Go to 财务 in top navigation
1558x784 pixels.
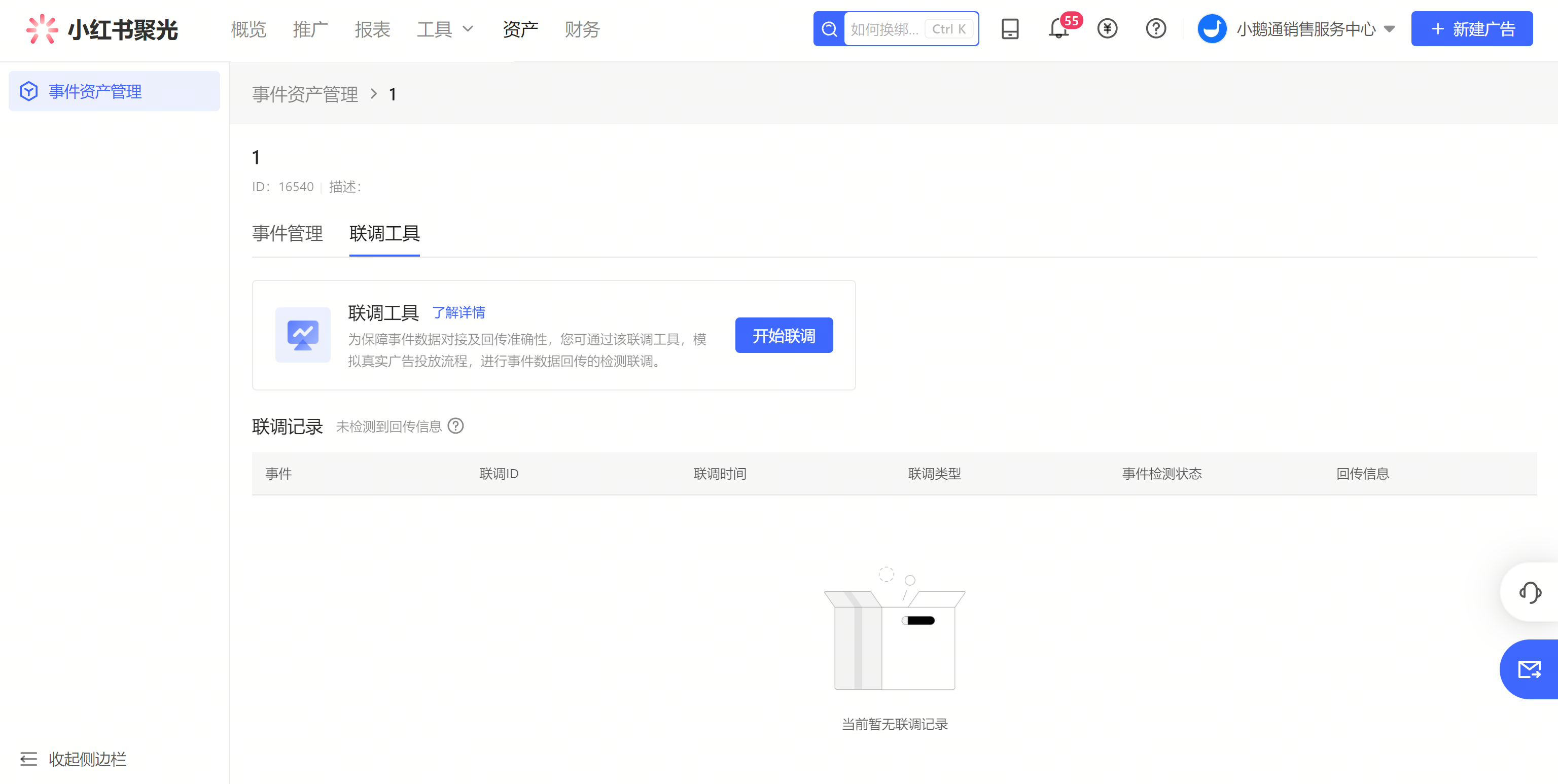(x=582, y=29)
